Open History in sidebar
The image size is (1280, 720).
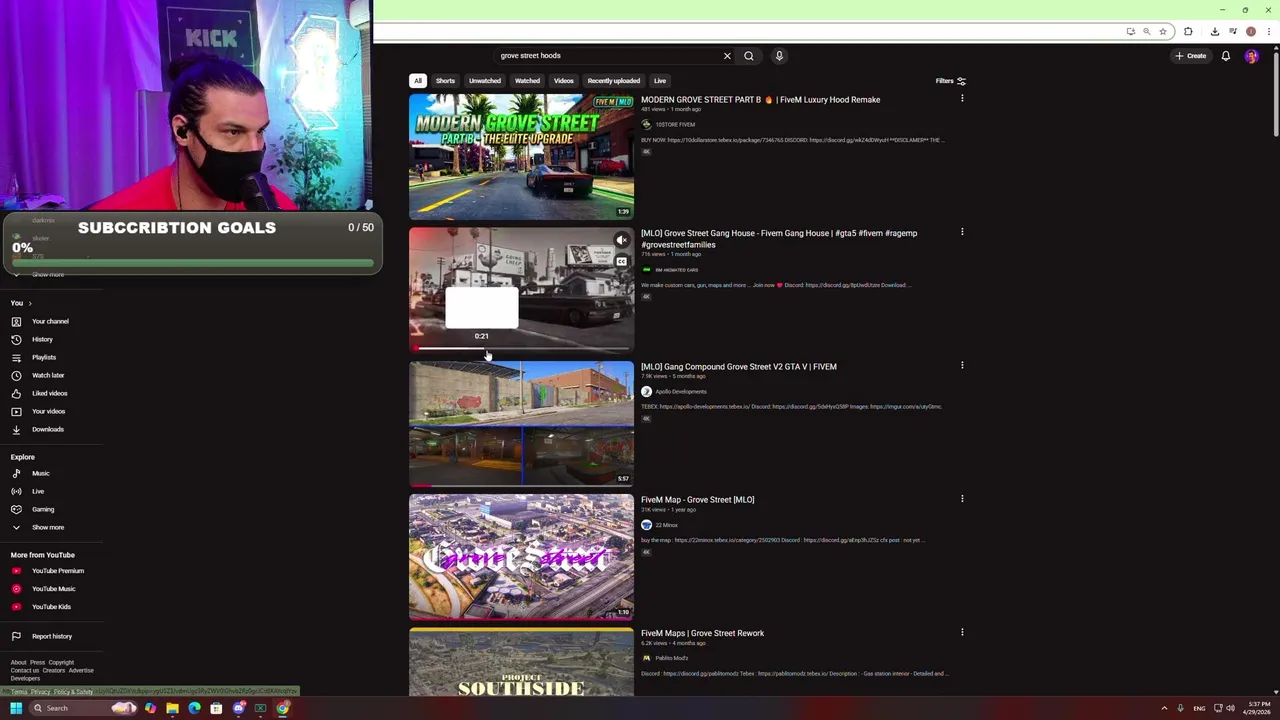pos(42,339)
